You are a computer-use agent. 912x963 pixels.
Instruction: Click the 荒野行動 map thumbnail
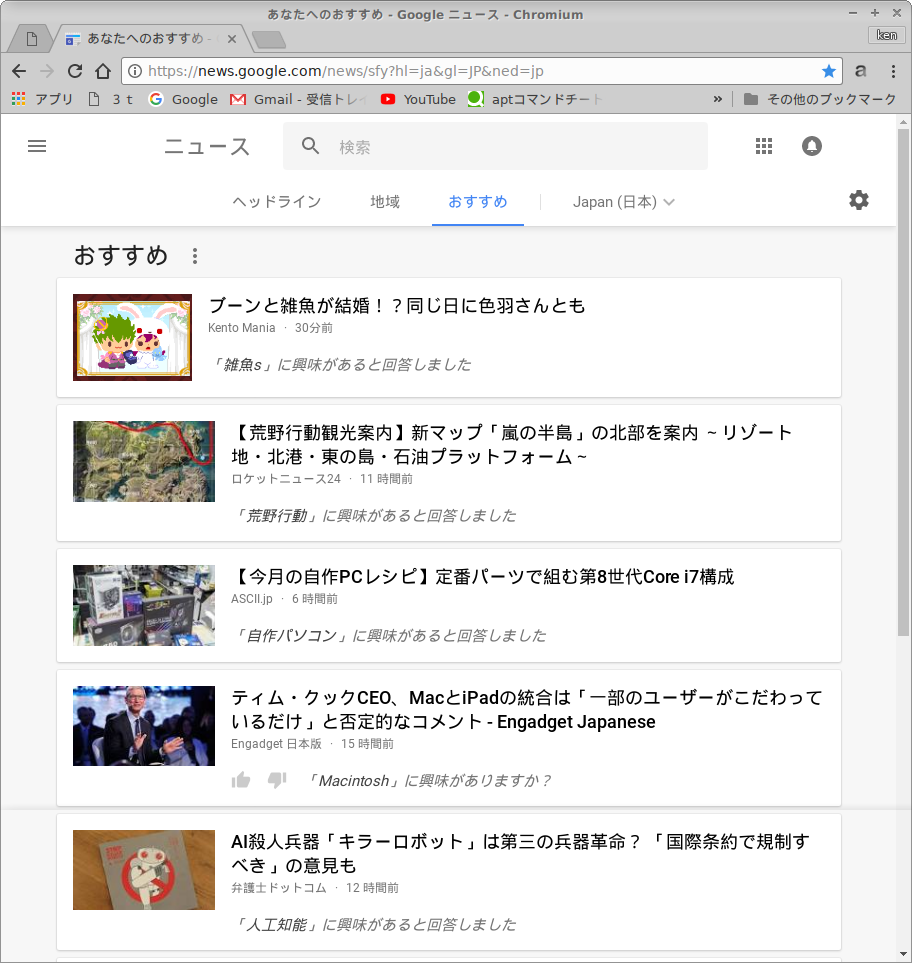[144, 461]
